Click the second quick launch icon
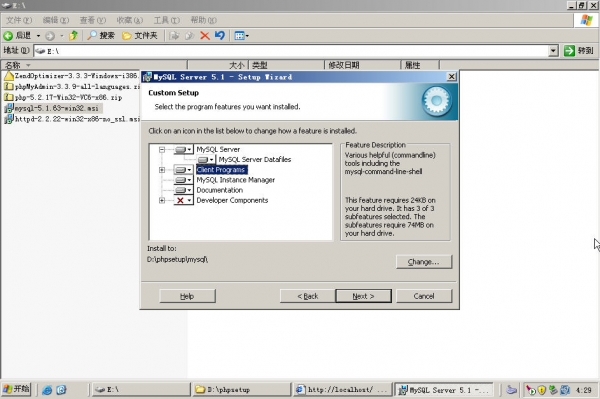600x399 pixels. [x=61, y=390]
